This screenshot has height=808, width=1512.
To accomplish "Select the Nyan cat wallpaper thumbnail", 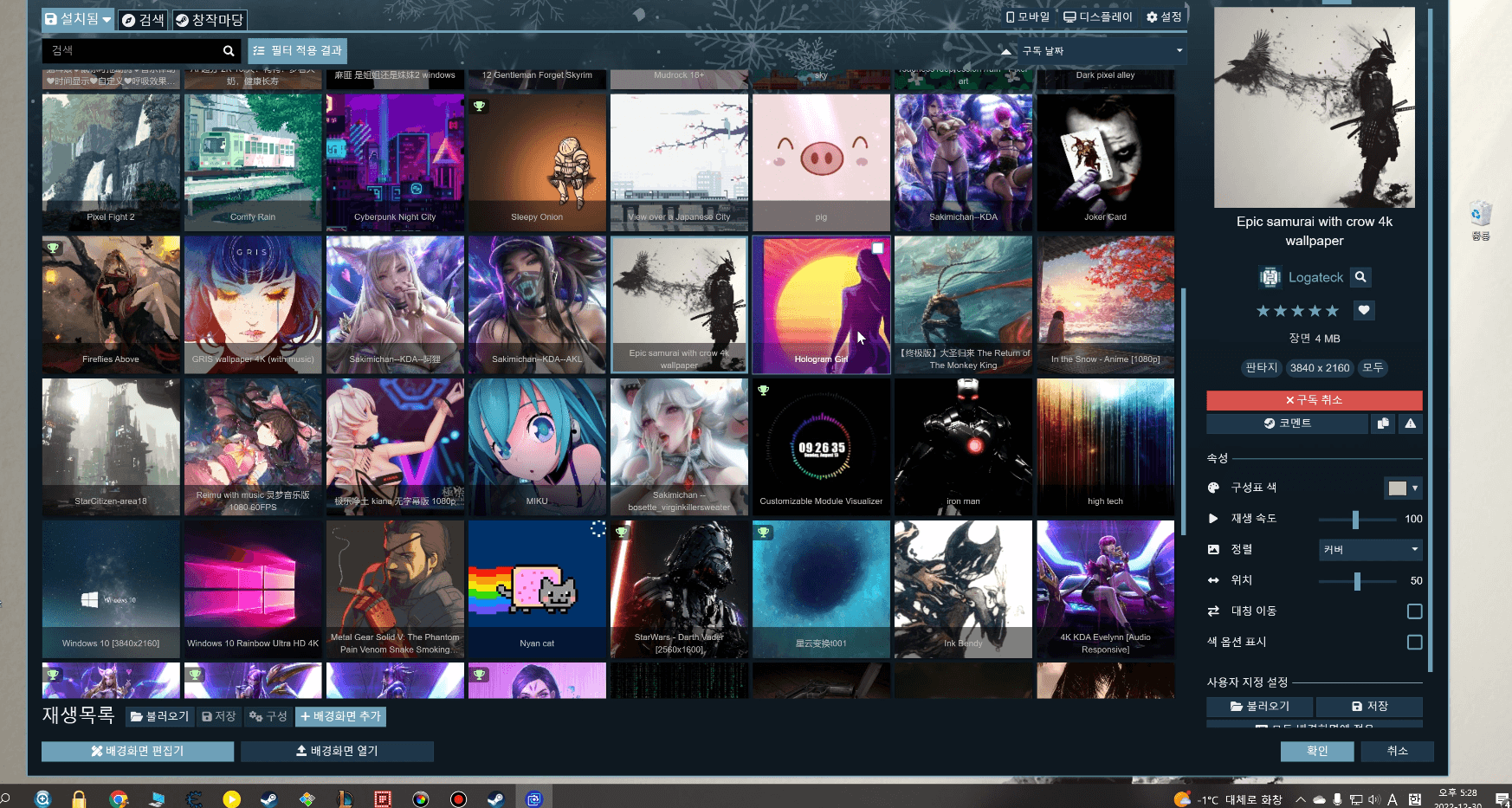I will [537, 589].
